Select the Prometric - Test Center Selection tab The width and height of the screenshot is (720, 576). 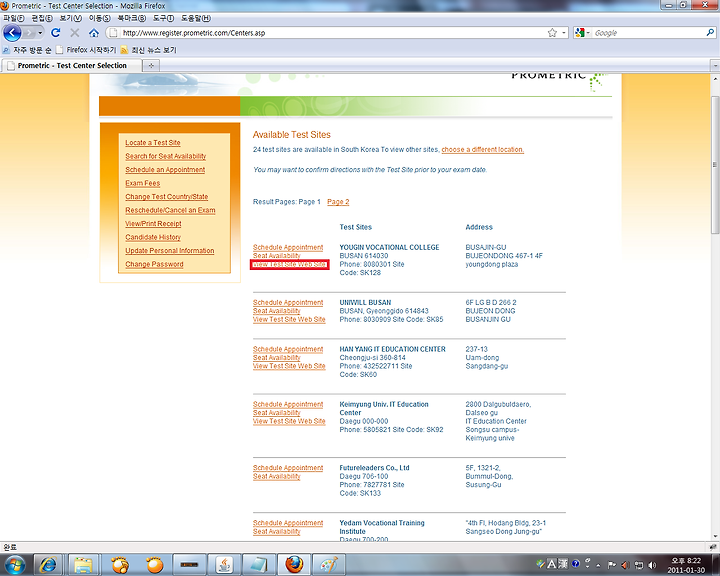tap(70, 66)
